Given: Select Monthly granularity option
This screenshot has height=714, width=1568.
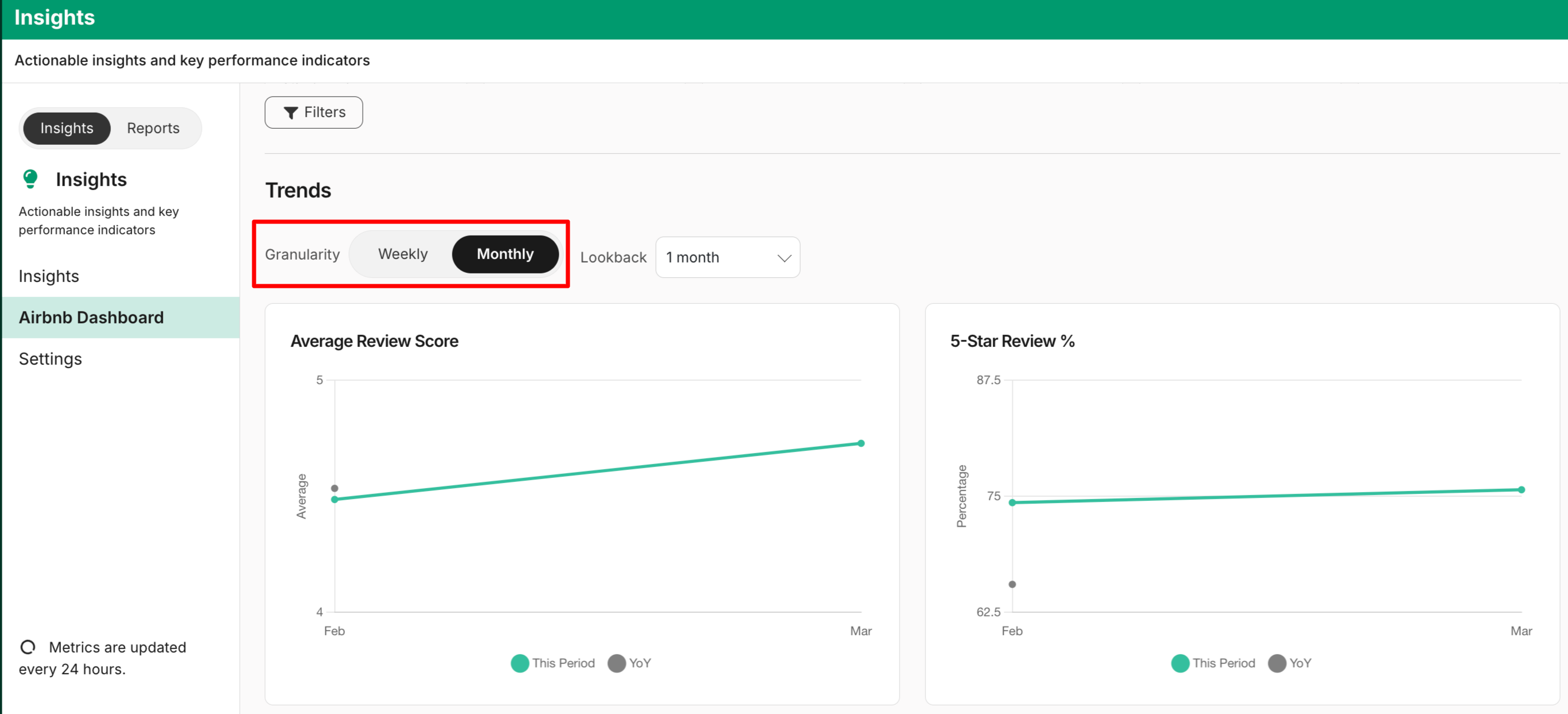Looking at the screenshot, I should point(505,254).
